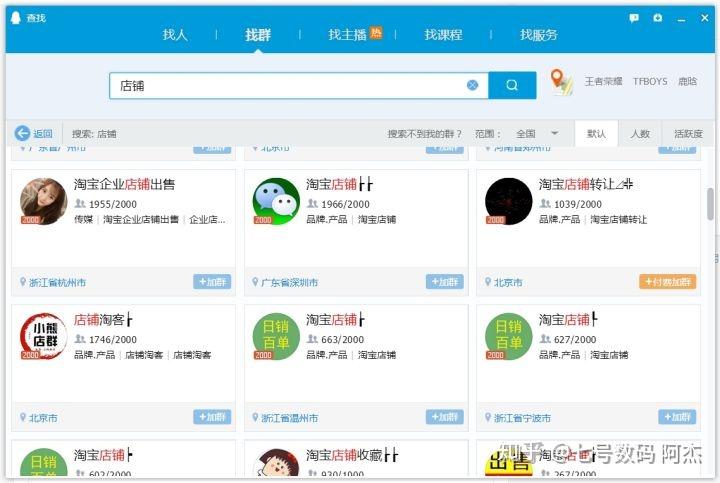Join the group located in 浙江省宁波市
720x483 pixels.
(677, 417)
